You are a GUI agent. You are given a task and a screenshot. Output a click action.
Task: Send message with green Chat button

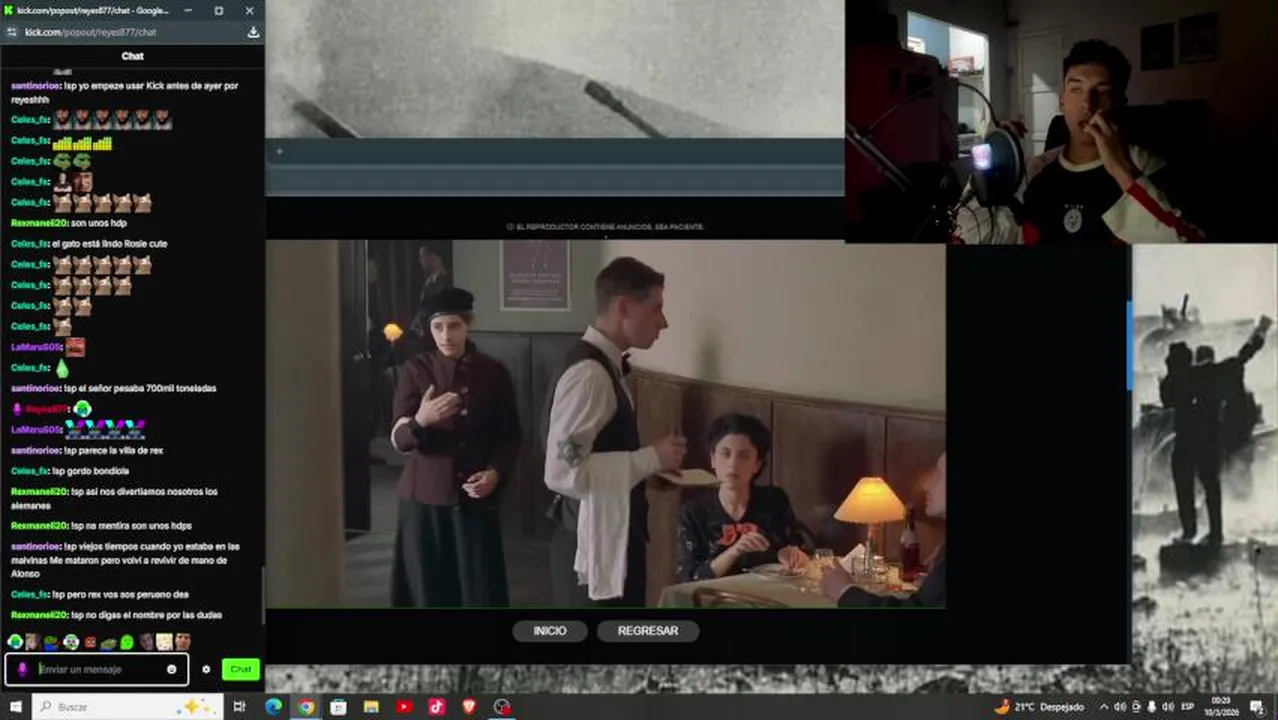pyautogui.click(x=241, y=669)
